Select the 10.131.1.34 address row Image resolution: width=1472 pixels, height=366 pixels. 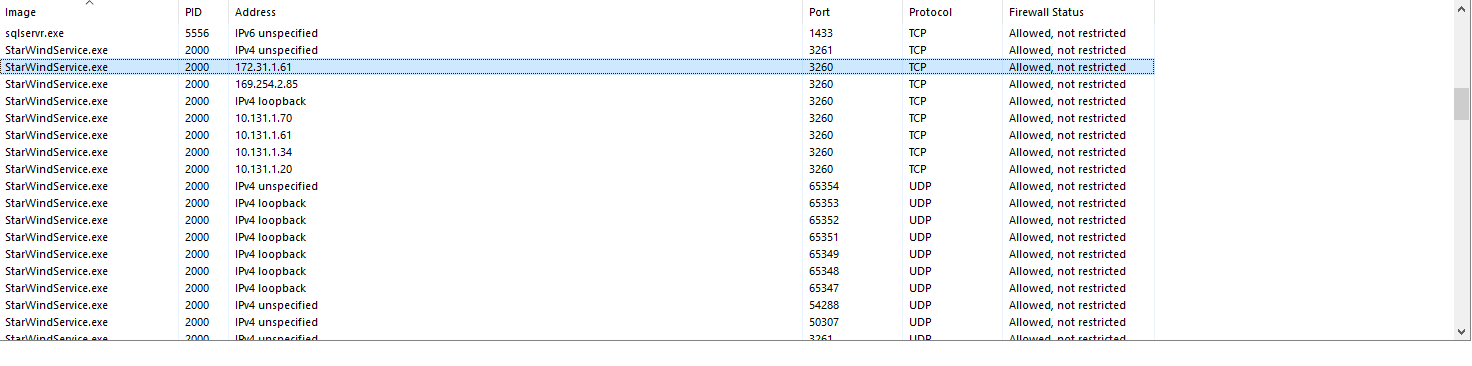pos(577,152)
